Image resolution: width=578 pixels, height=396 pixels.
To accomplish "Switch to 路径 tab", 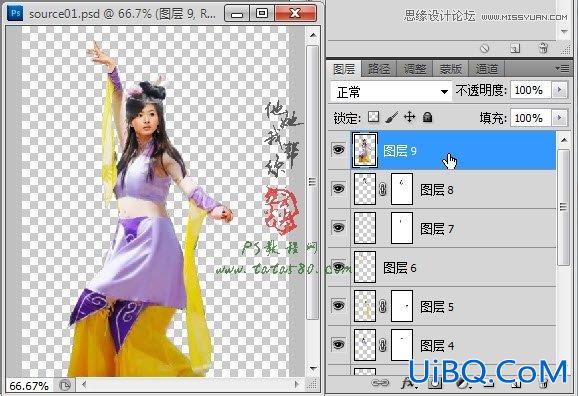I will (379, 69).
